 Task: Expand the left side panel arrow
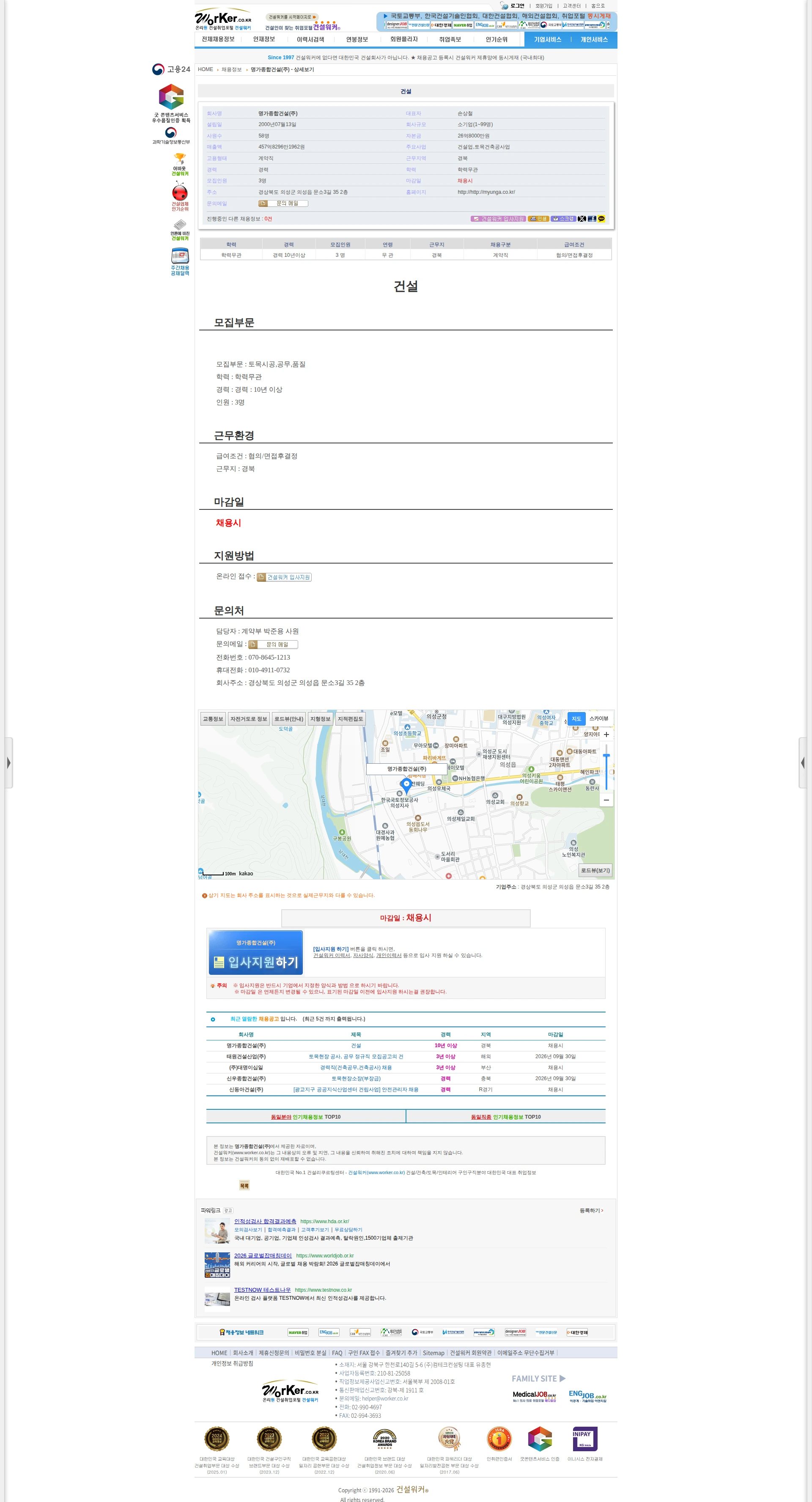[x=9, y=763]
